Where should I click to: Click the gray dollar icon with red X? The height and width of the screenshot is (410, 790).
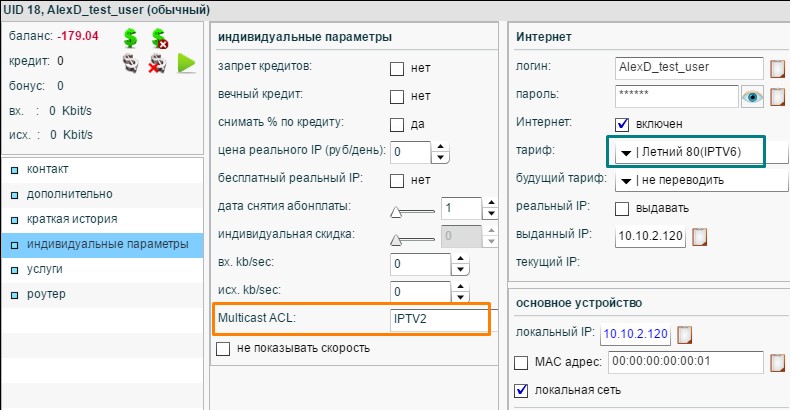(158, 64)
